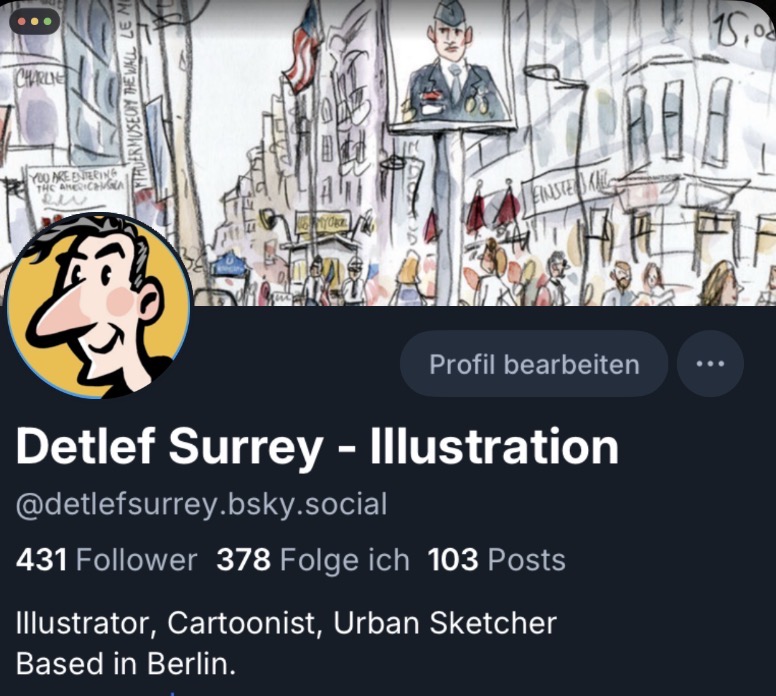Click the Detlef Surrey - Illustration display name
776x696 pixels.
point(317,447)
